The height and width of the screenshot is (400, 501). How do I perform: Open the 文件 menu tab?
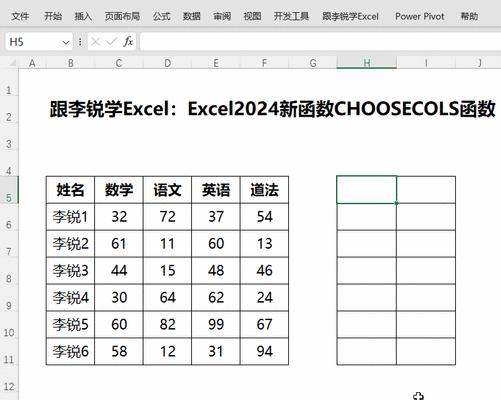(20, 16)
